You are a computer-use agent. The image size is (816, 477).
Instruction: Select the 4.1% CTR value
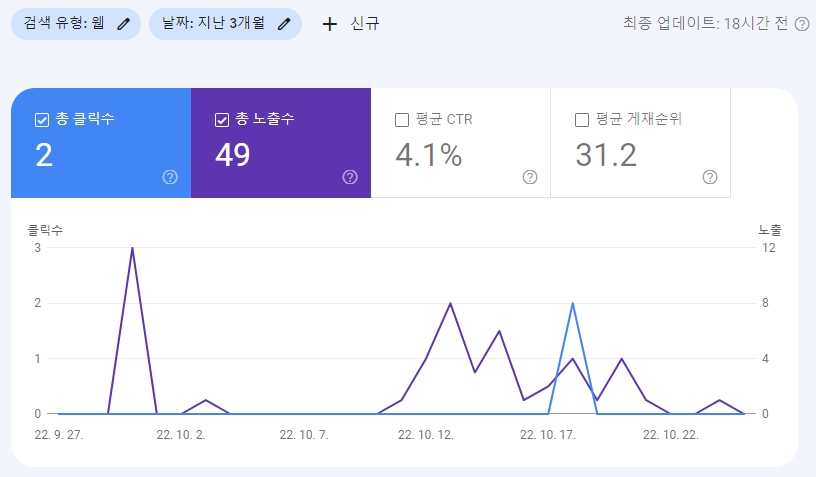429,155
